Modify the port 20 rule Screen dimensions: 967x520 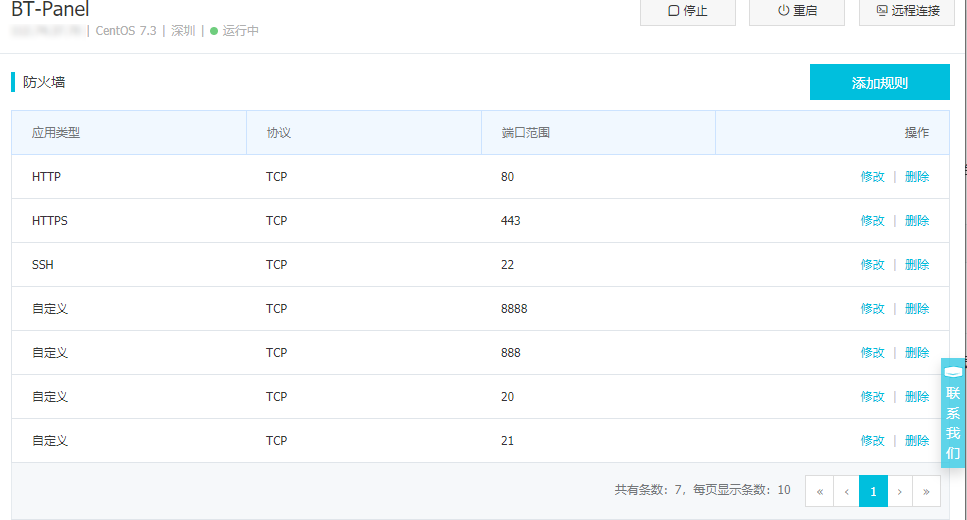[872, 397]
